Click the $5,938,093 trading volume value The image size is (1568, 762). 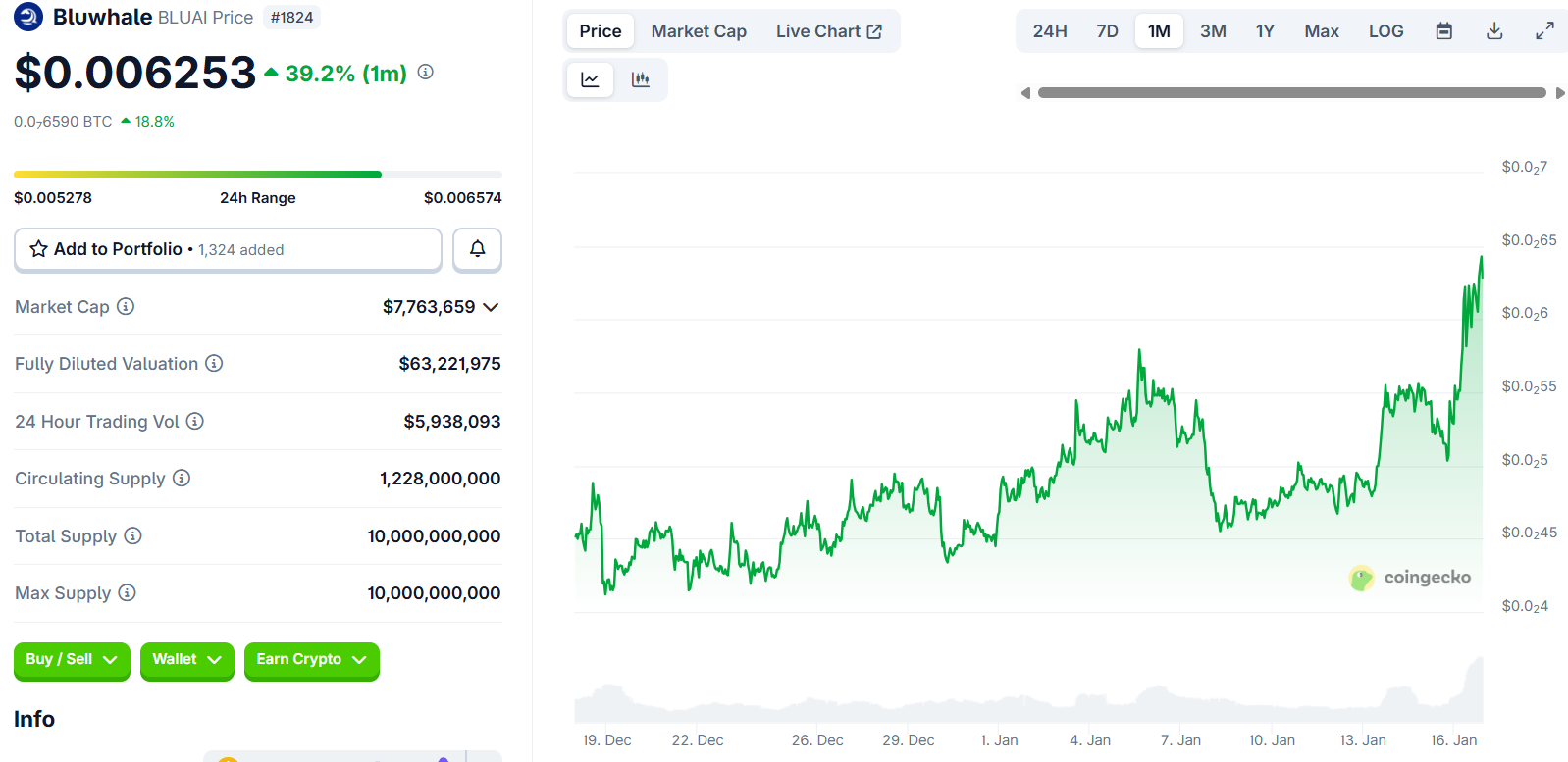[x=452, y=422]
